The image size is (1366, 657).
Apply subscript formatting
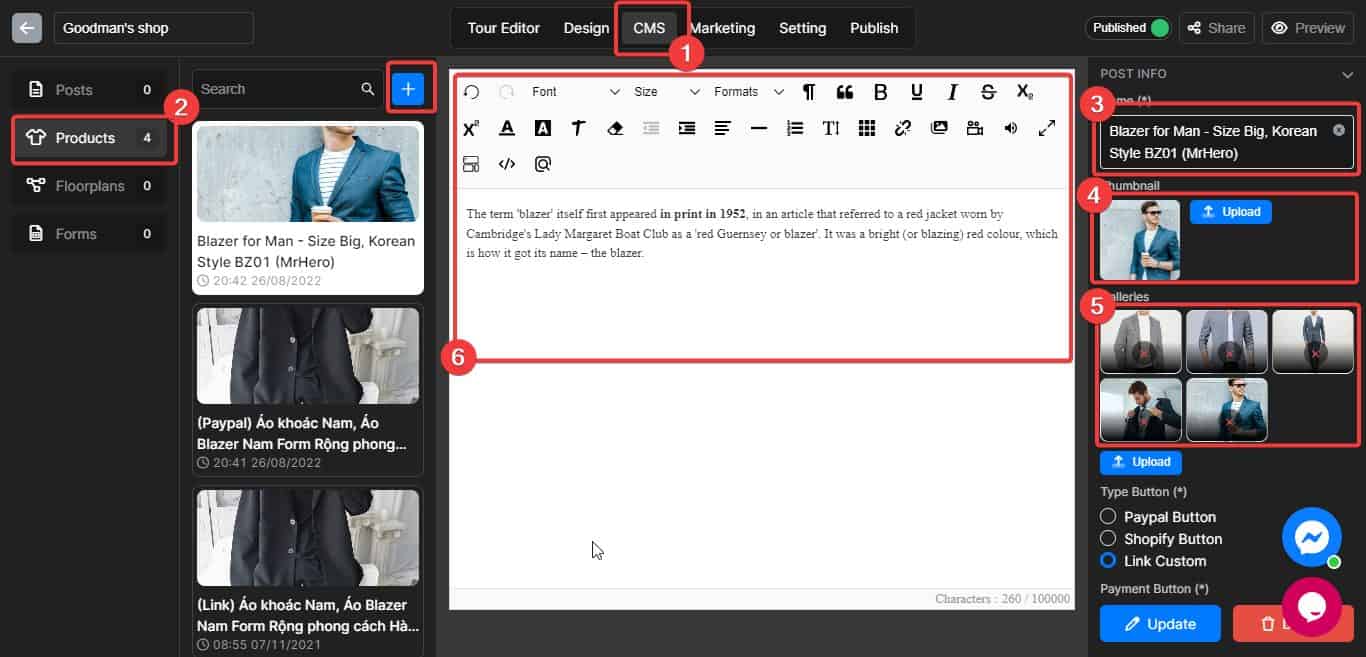click(1025, 92)
